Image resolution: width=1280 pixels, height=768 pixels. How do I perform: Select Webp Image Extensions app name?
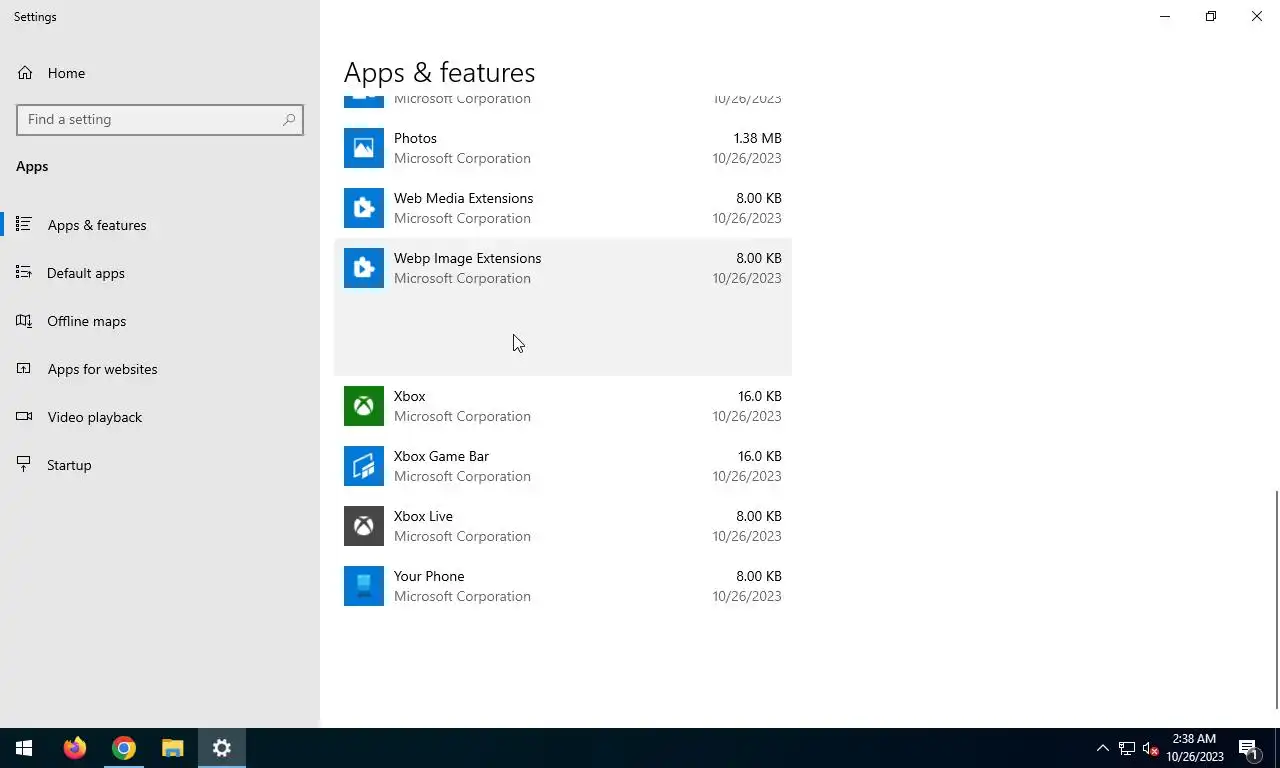coord(467,258)
